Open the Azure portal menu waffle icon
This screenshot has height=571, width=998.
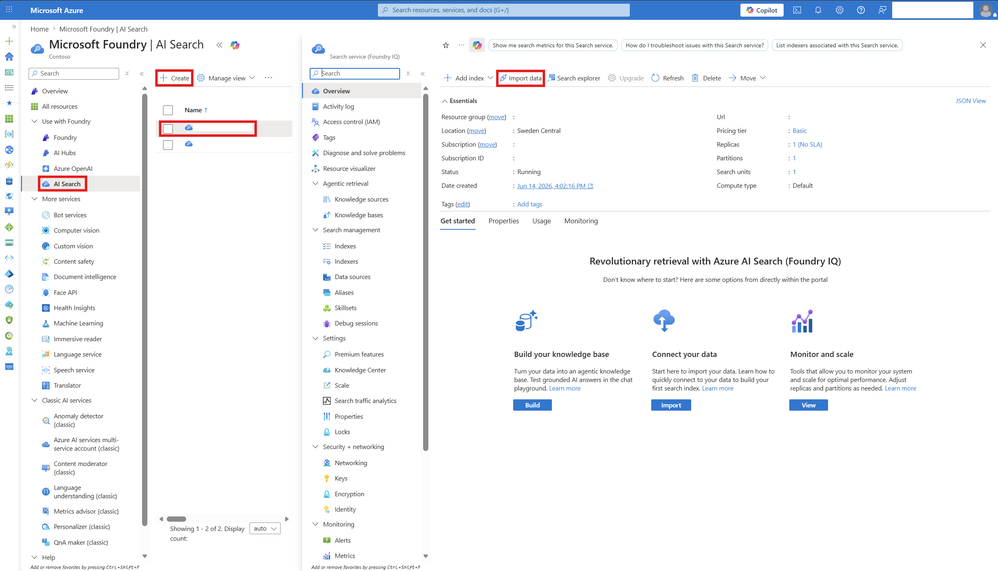9,10
